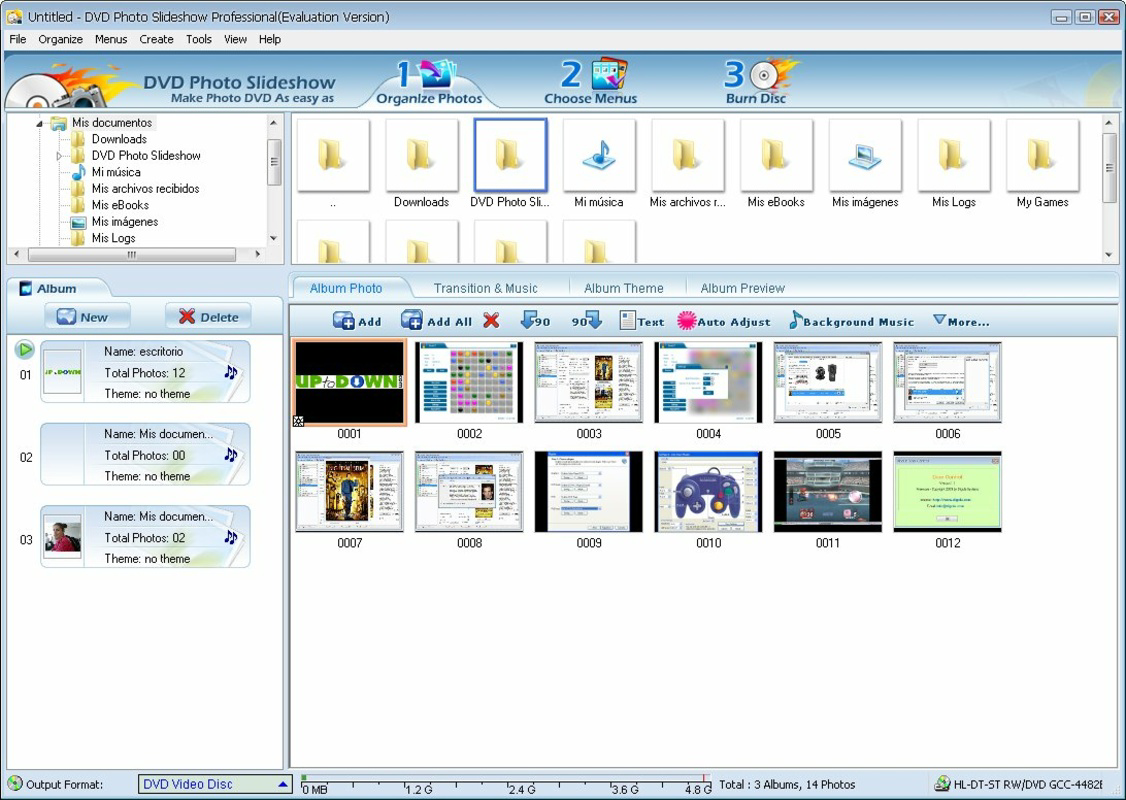Click music note icon on album 03
This screenshot has height=800, width=1126.
230,537
